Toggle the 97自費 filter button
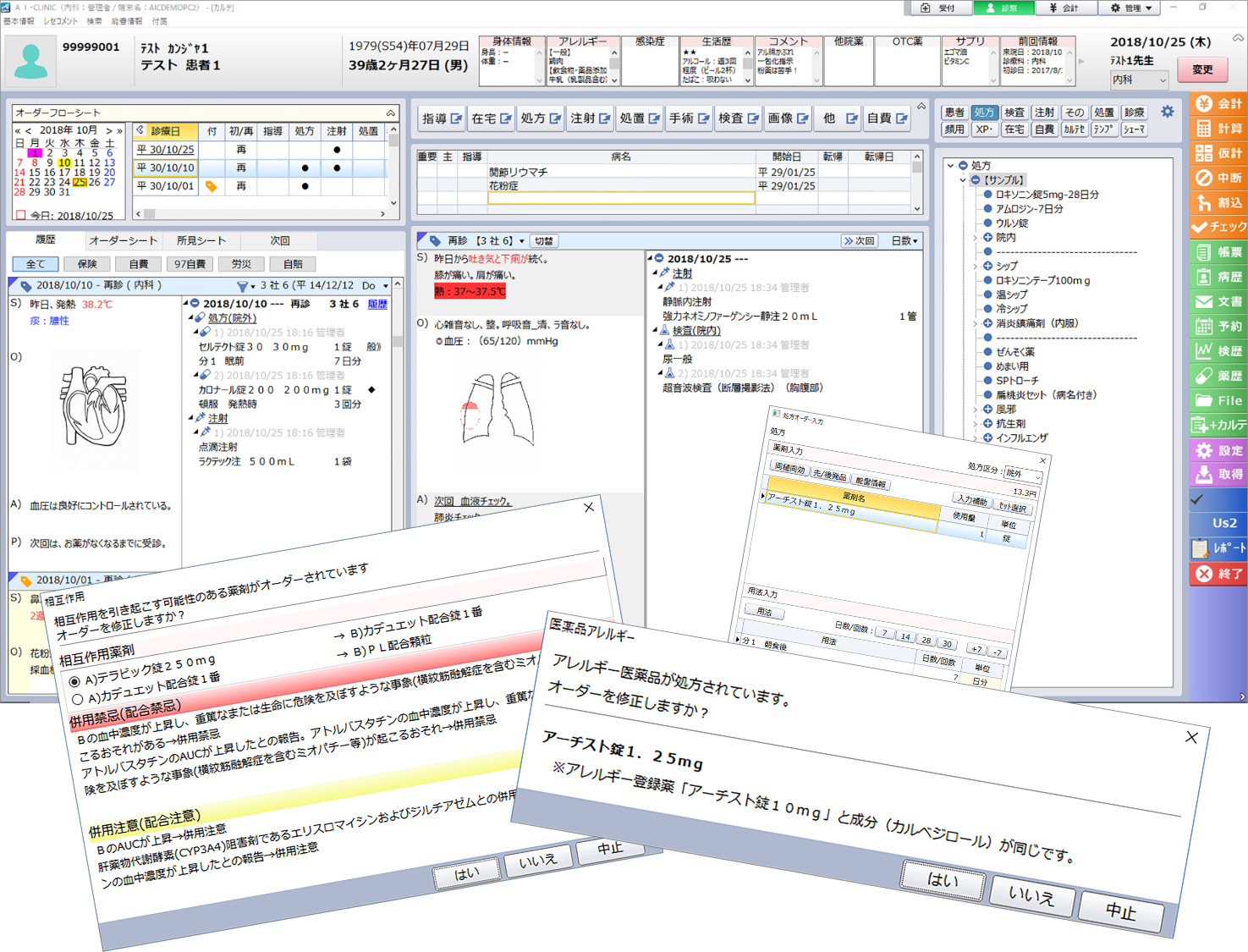1248x952 pixels. [x=190, y=264]
